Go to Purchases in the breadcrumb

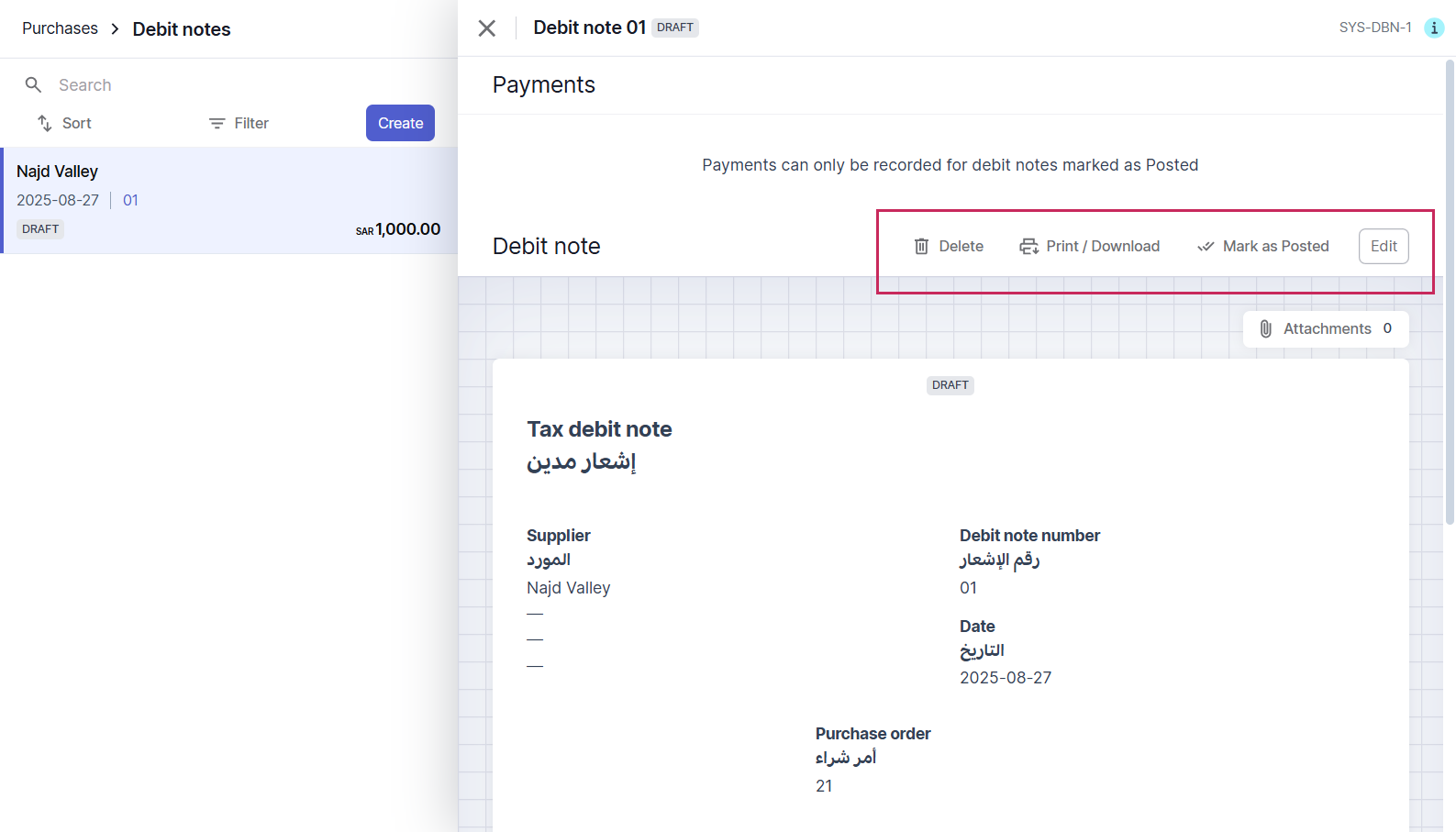coord(60,28)
